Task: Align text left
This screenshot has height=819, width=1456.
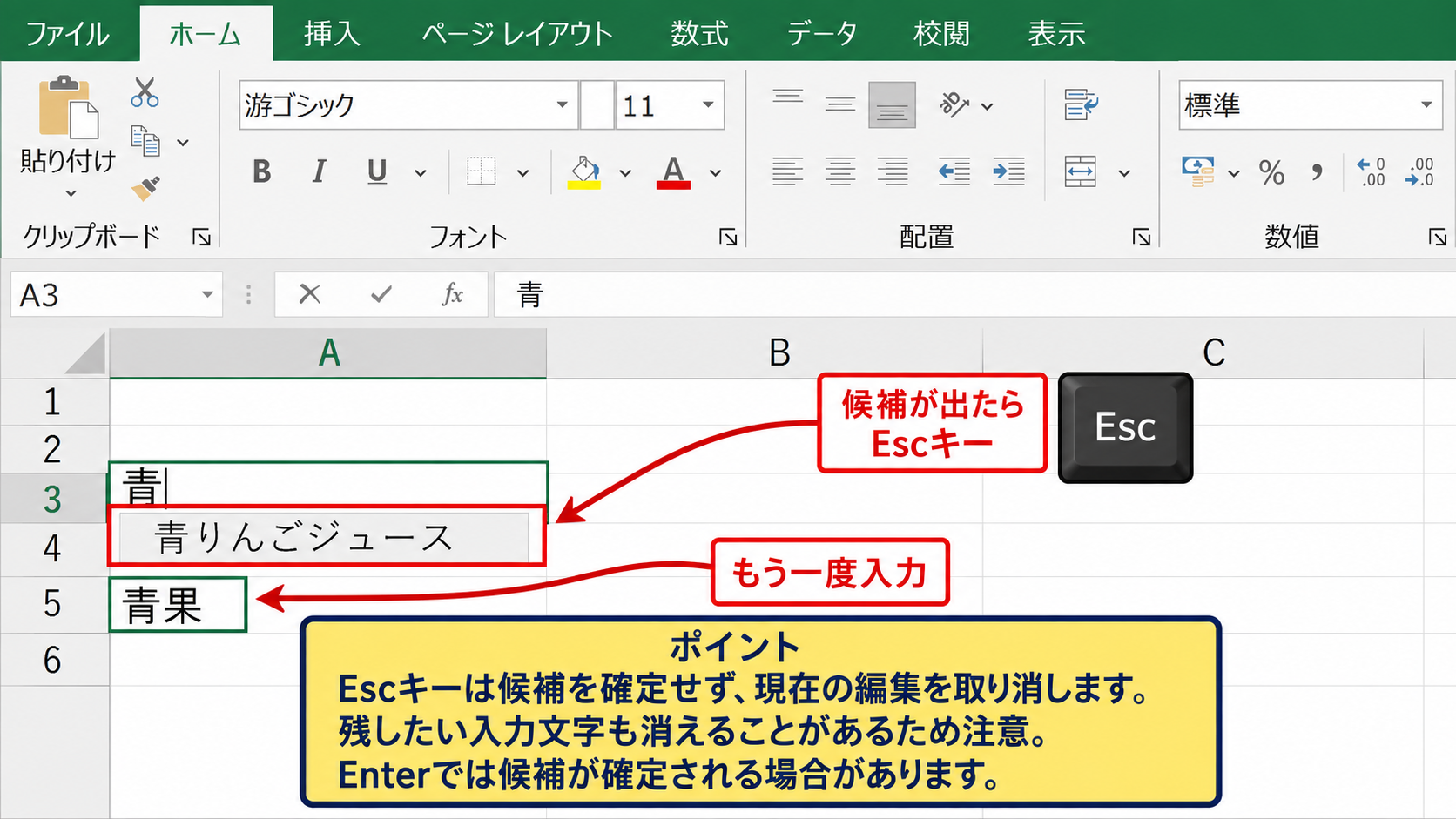Action: [787, 171]
